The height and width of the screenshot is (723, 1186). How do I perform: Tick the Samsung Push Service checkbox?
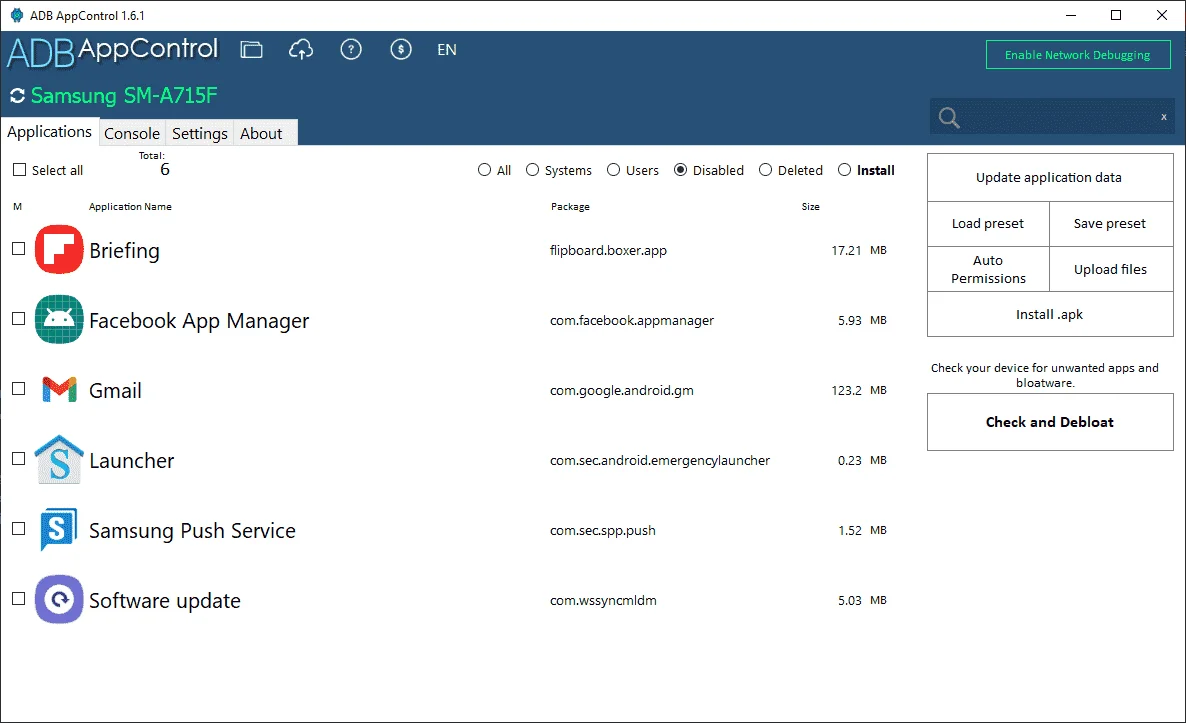(x=19, y=529)
